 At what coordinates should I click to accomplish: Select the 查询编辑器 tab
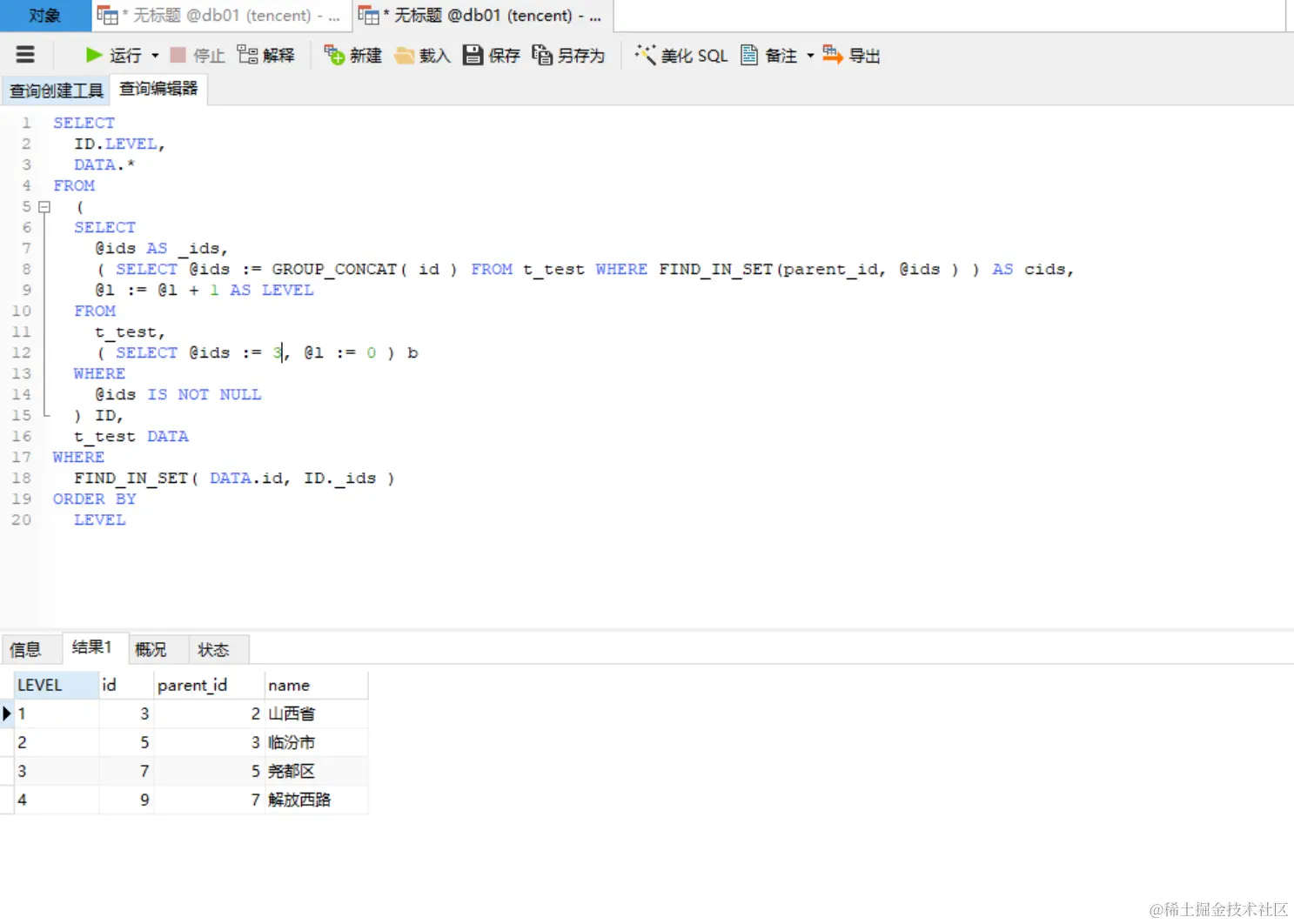(x=158, y=89)
